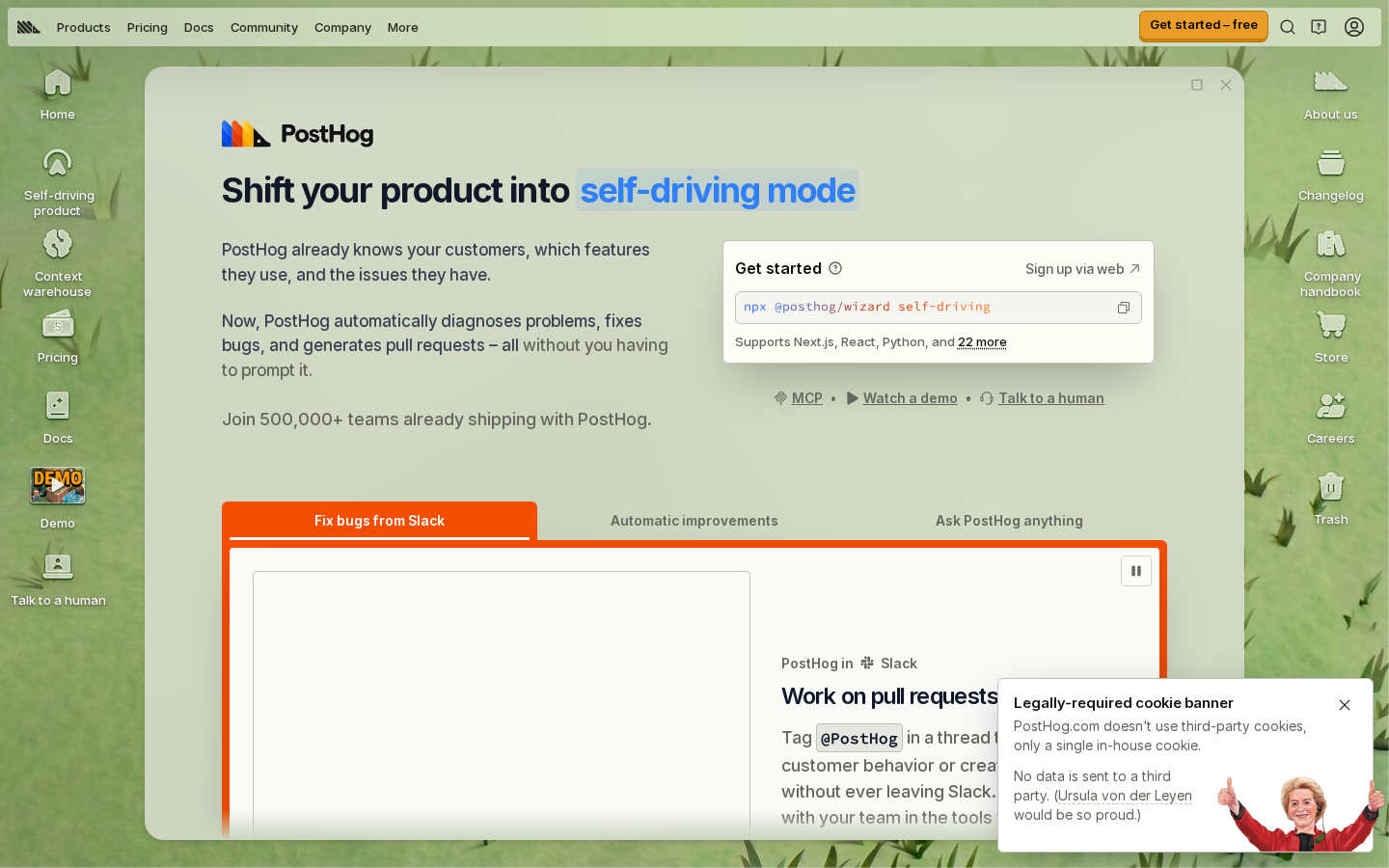Viewport: 1389px width, 868px height.
Task: Click the @PostHog tag chip
Action: [859, 738]
